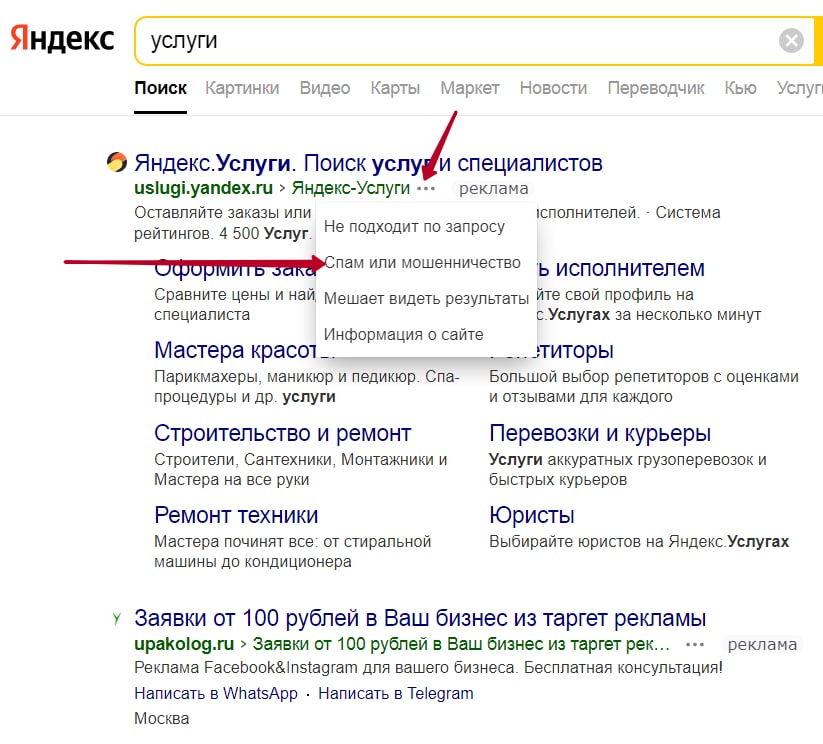This screenshot has width=823, height=744.
Task: Open 'Яндекс.Услуги. Поиск услуг и специалистов' result
Action: [x=368, y=163]
